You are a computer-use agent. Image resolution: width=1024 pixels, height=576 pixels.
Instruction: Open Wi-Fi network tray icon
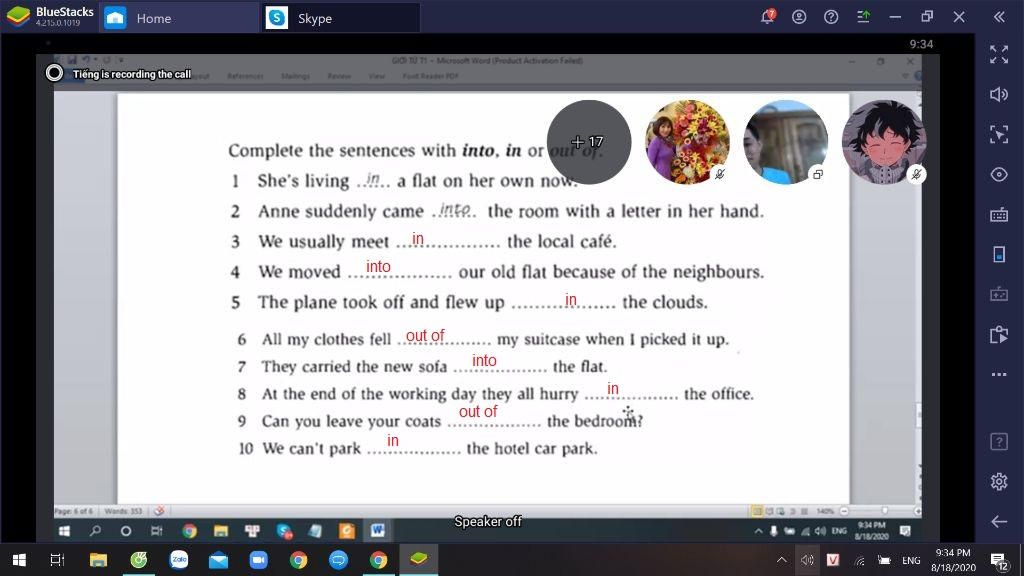(859, 560)
